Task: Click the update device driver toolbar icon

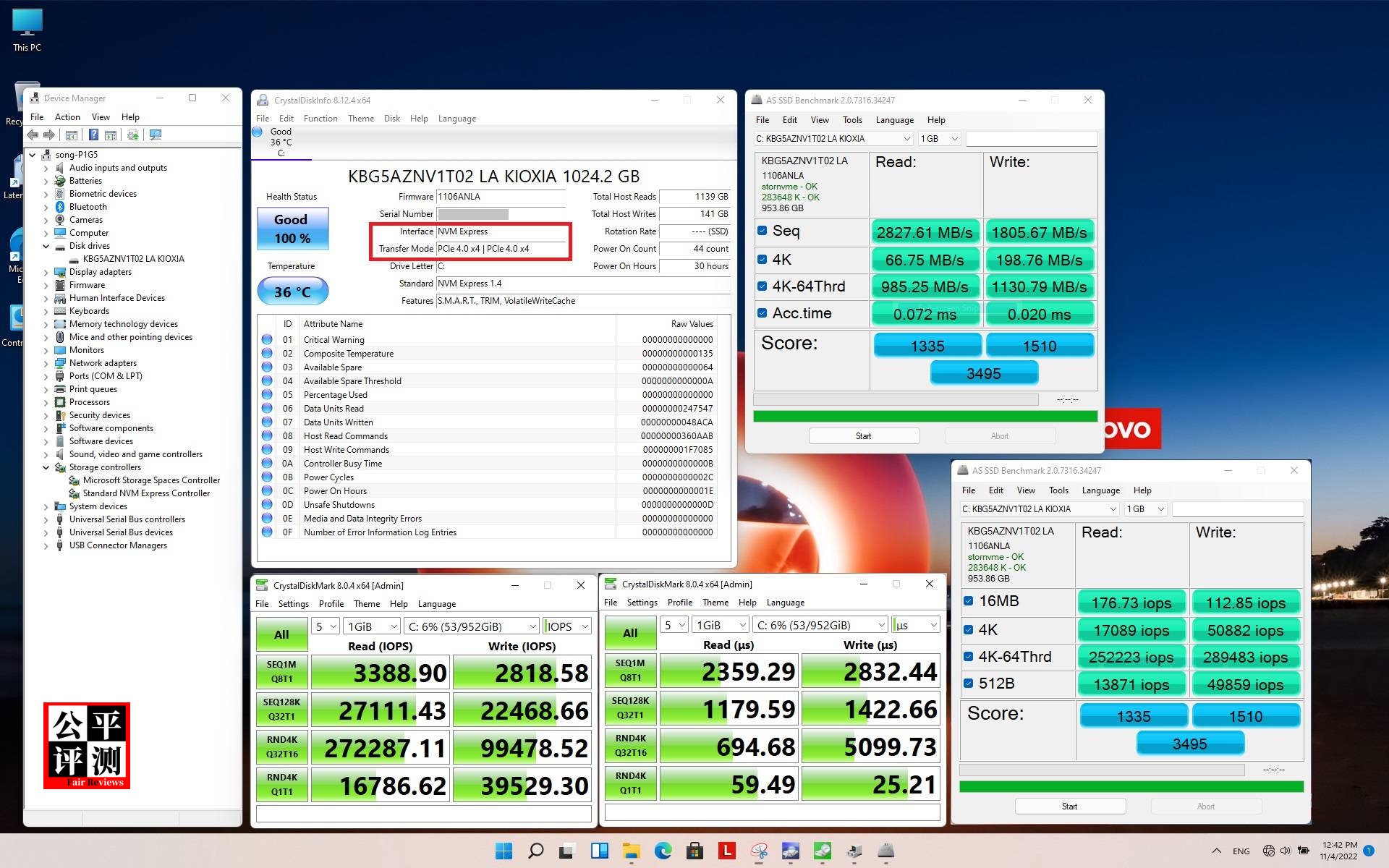Action: tap(132, 135)
